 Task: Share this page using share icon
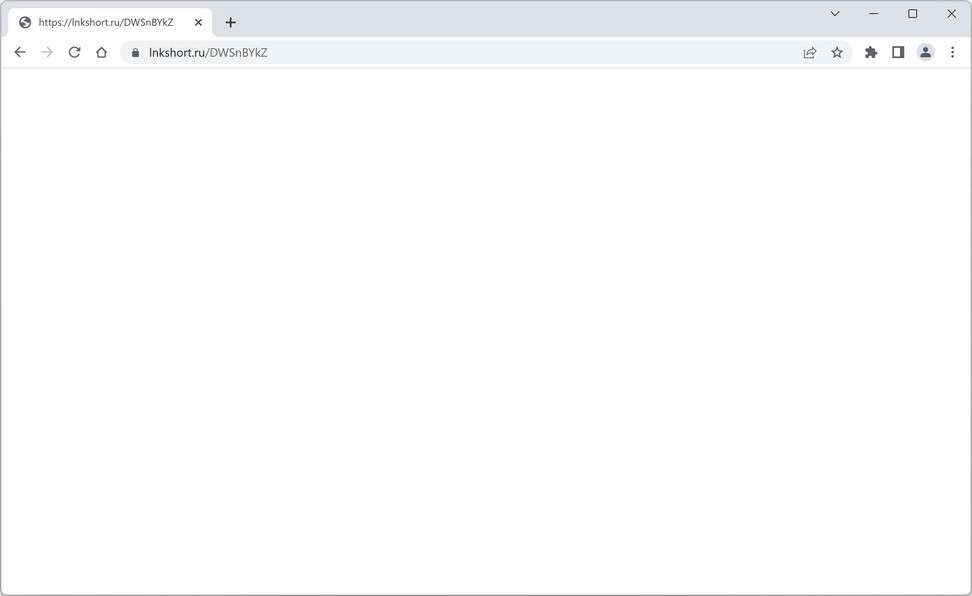point(810,53)
